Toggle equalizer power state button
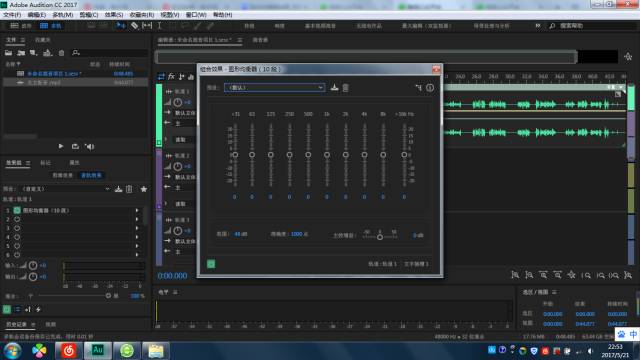This screenshot has height=360, width=640. tap(211, 264)
